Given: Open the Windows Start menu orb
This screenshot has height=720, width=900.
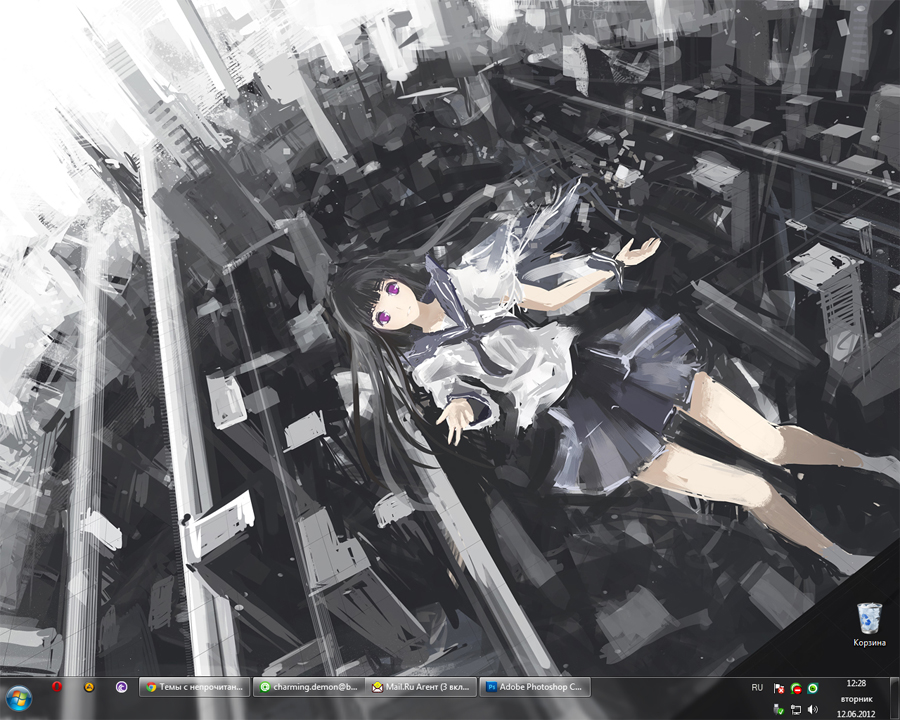Looking at the screenshot, I should tap(18, 699).
